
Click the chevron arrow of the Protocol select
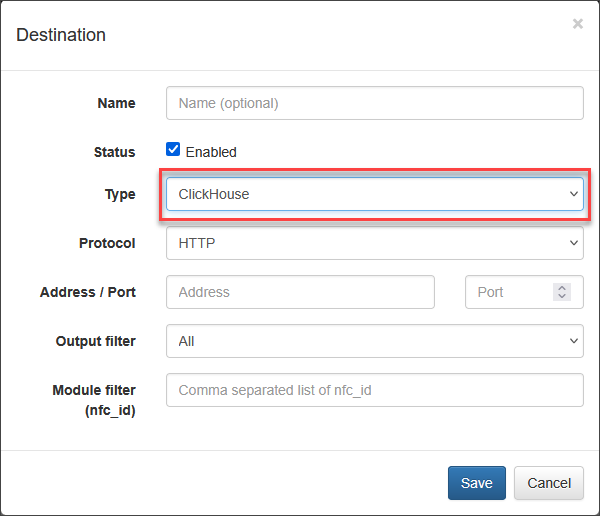(574, 243)
